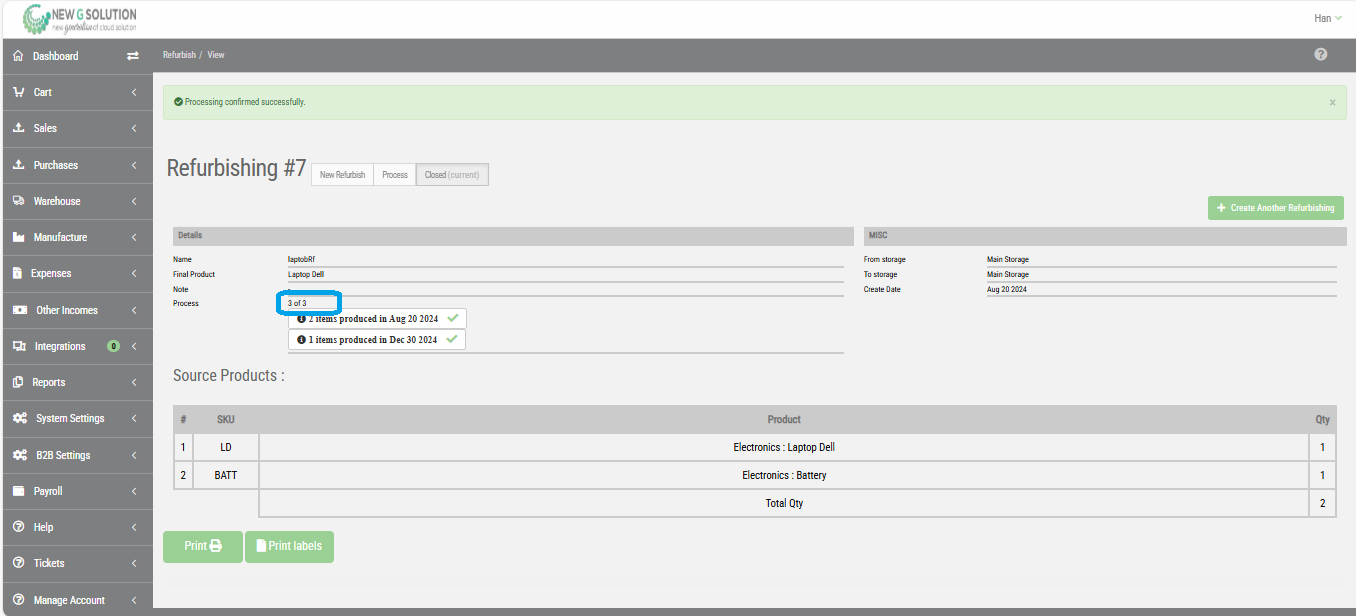
Task: Select the New Refurbish step tab
Action: (x=342, y=175)
